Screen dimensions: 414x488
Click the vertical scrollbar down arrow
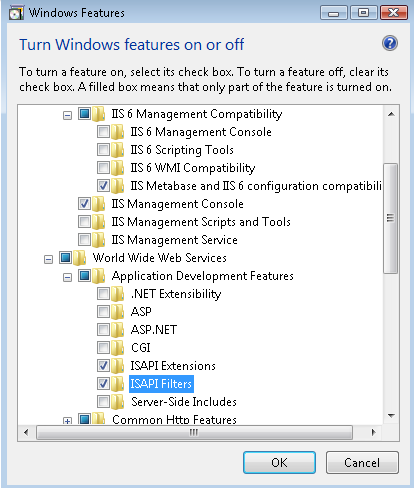(391, 416)
